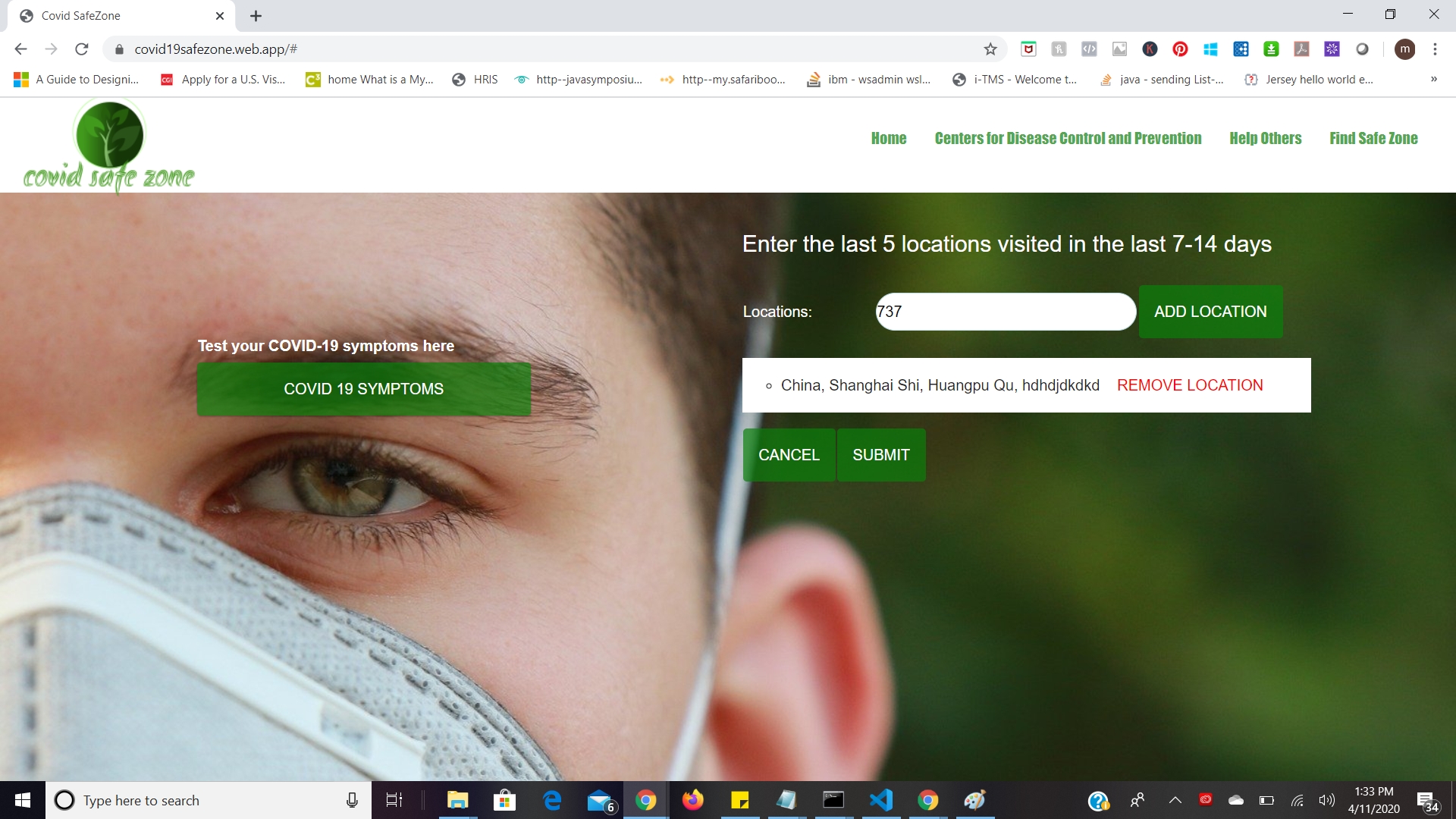Viewport: 1456px width, 819px height.
Task: Open the command prompt in taskbar
Action: (x=833, y=800)
